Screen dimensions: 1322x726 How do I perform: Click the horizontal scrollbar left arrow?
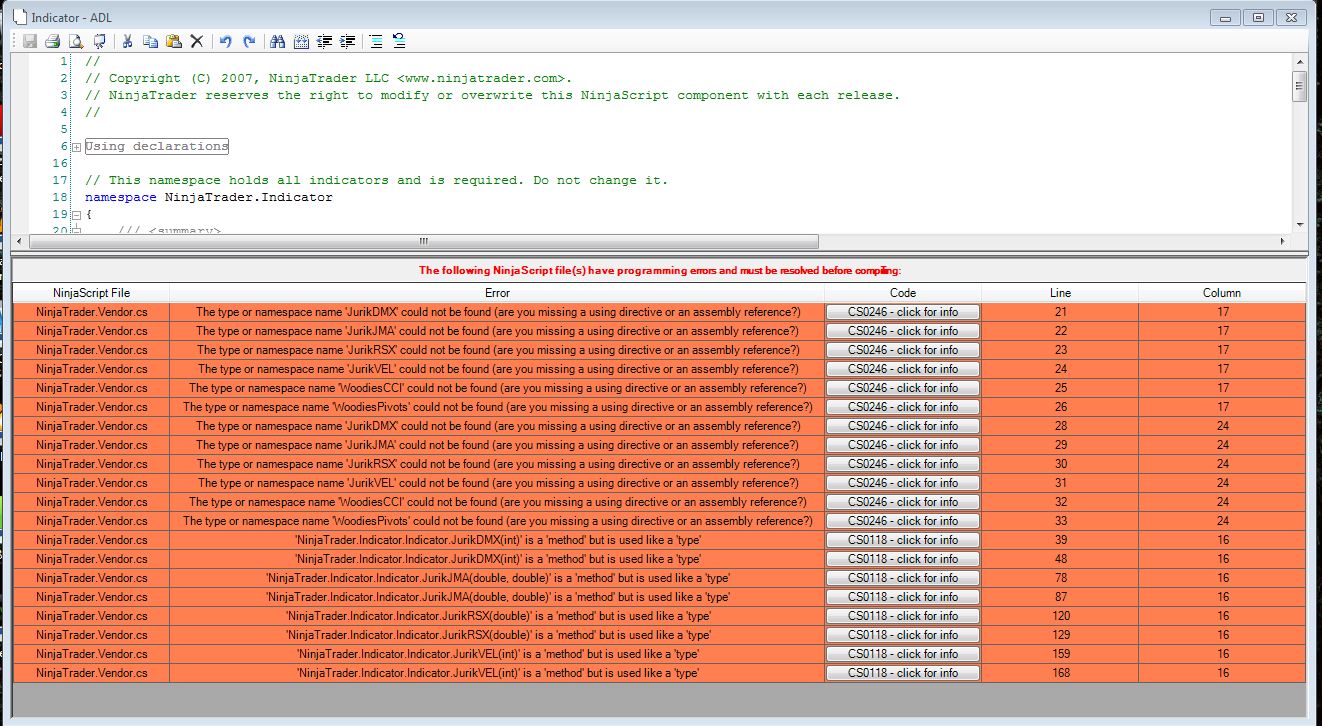21,241
